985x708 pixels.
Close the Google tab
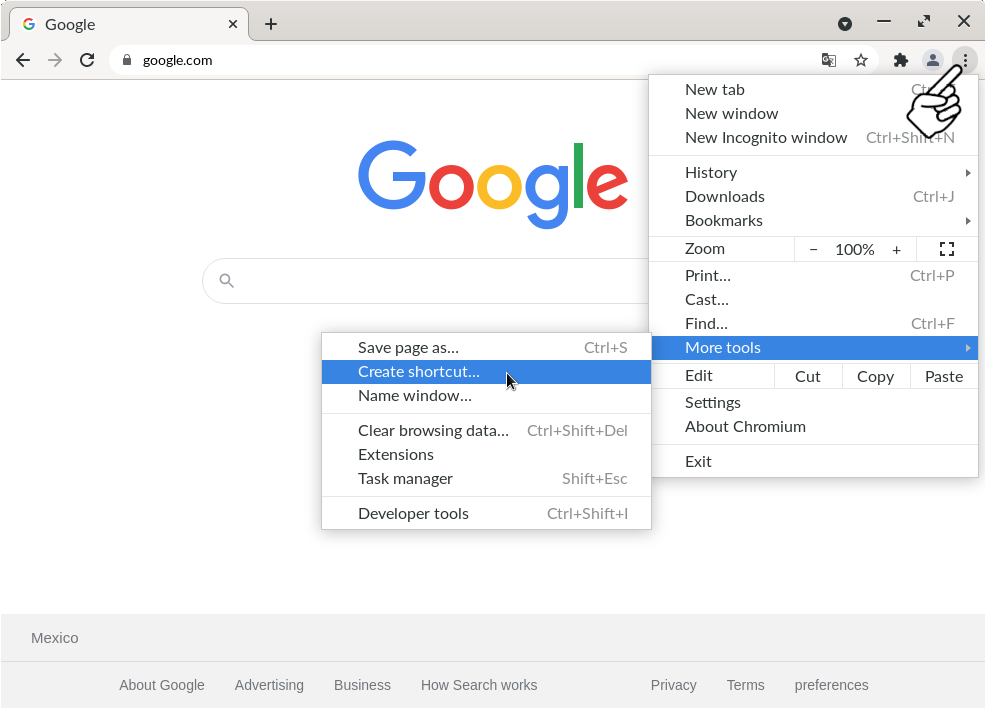(232, 24)
